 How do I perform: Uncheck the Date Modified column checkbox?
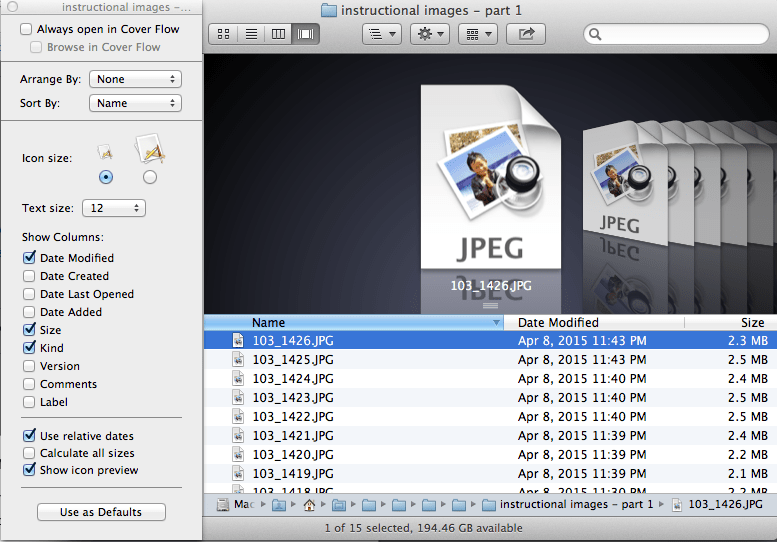click(x=29, y=258)
